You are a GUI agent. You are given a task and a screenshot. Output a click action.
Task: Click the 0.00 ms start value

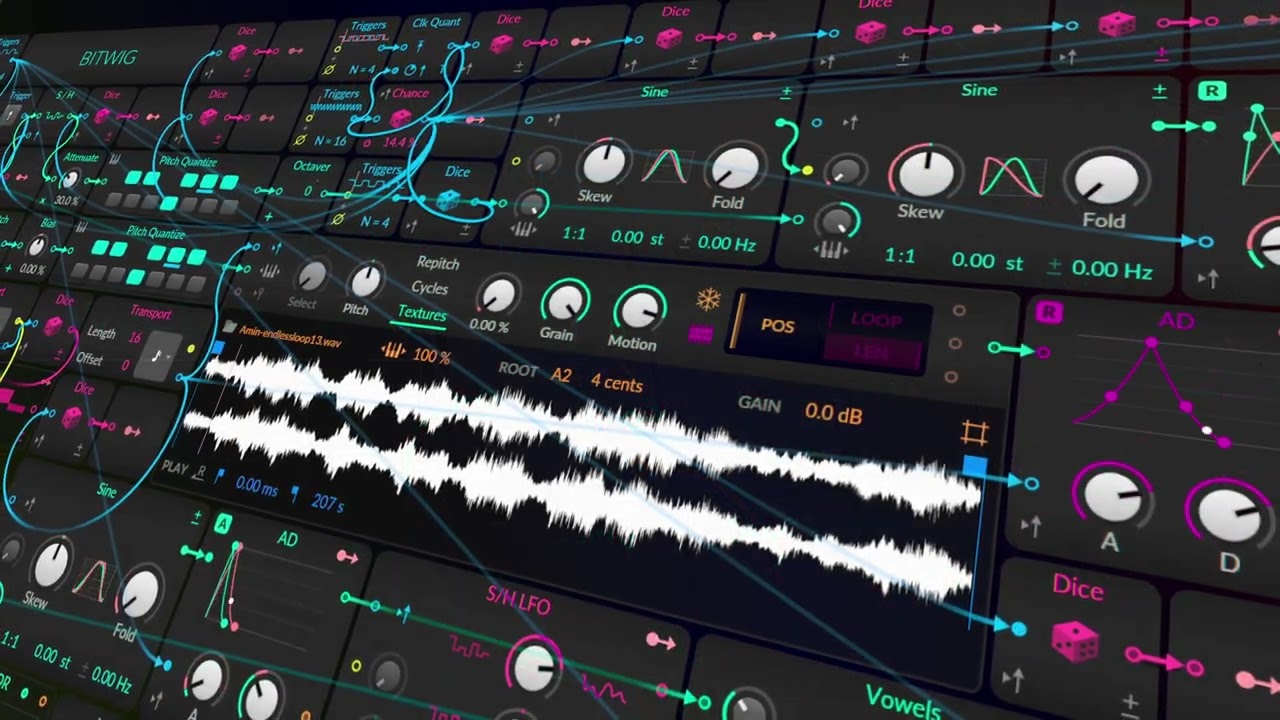coord(257,486)
